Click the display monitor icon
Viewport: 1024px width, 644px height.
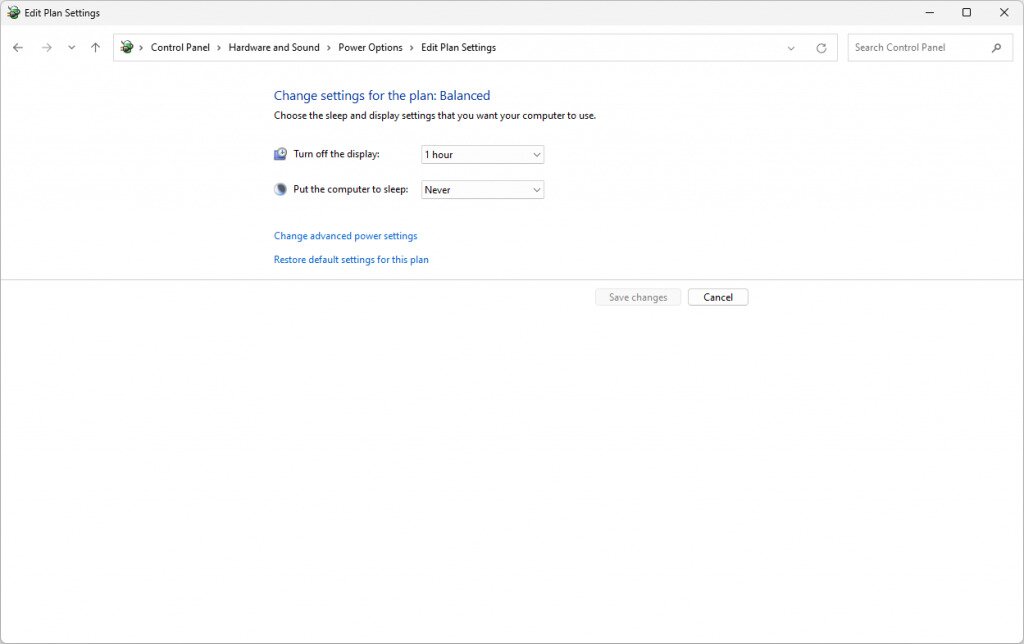[280, 153]
